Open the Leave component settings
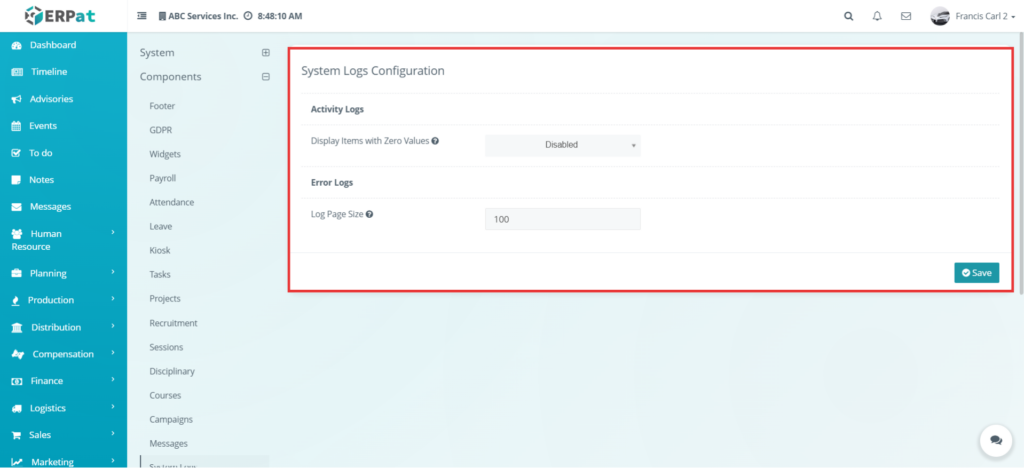The width and height of the screenshot is (1024, 468). (x=161, y=226)
